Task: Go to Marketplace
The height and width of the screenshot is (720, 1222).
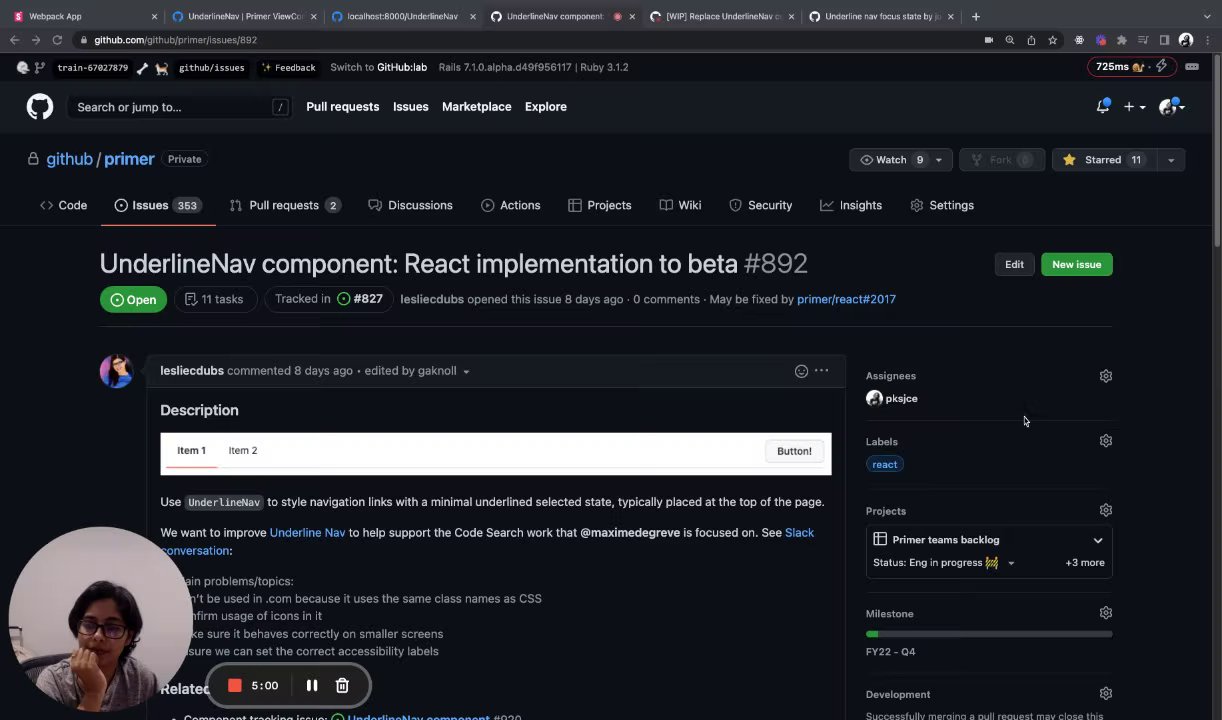Action: coord(476,106)
